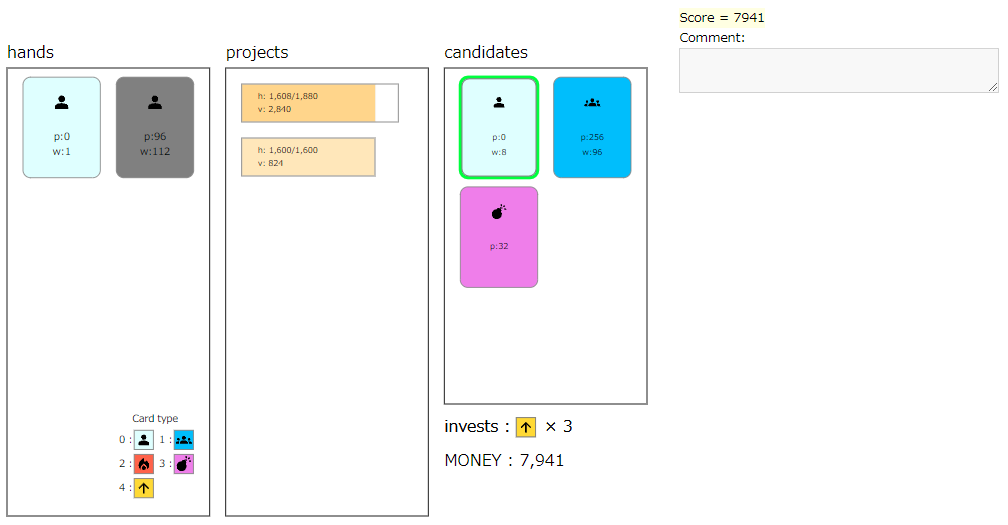The height and width of the screenshot is (525, 1008).
Task: Choose the pink bomb candidate card p:32
Action: click(x=499, y=237)
